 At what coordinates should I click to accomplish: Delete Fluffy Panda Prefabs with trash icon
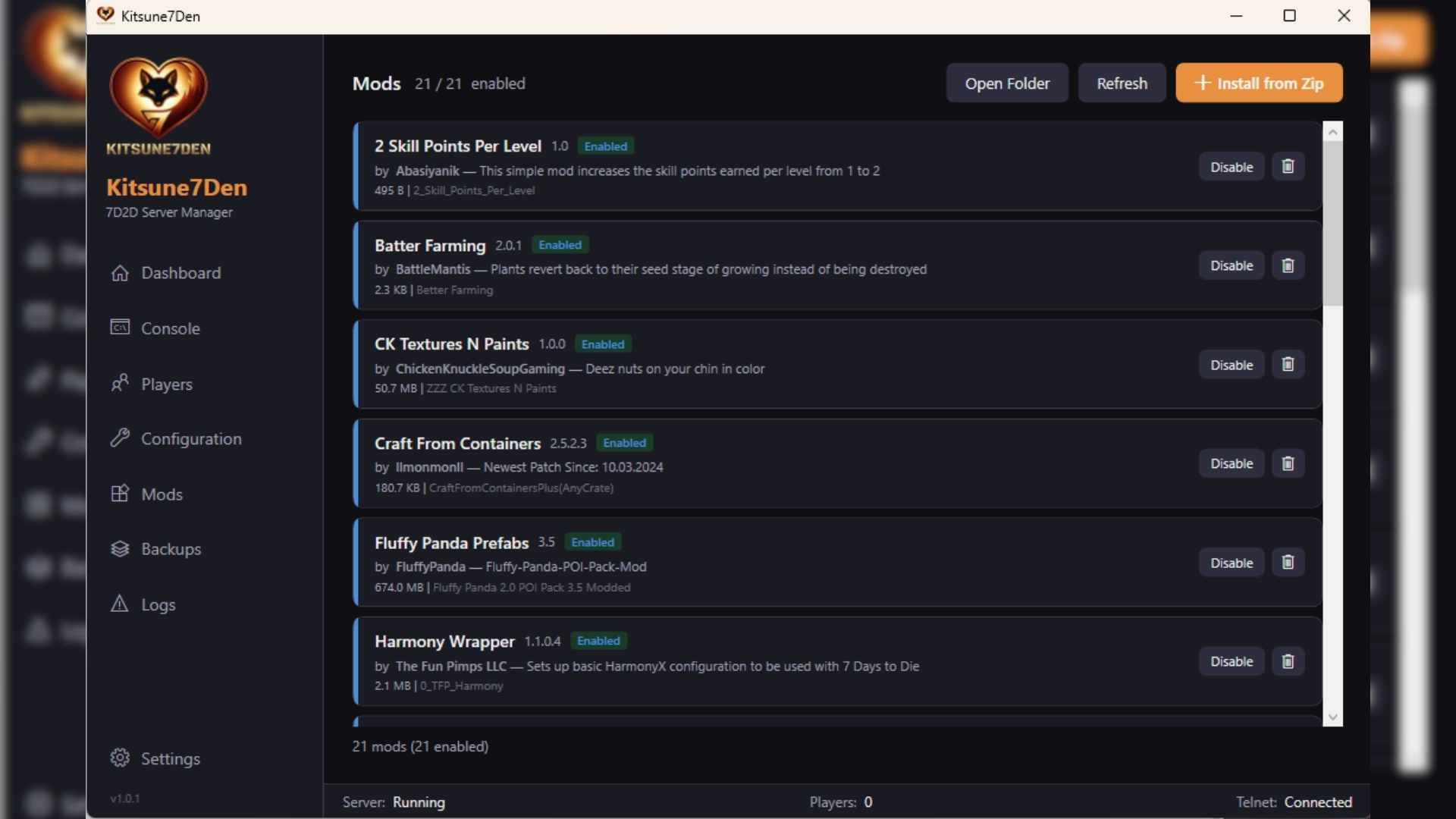click(1288, 563)
